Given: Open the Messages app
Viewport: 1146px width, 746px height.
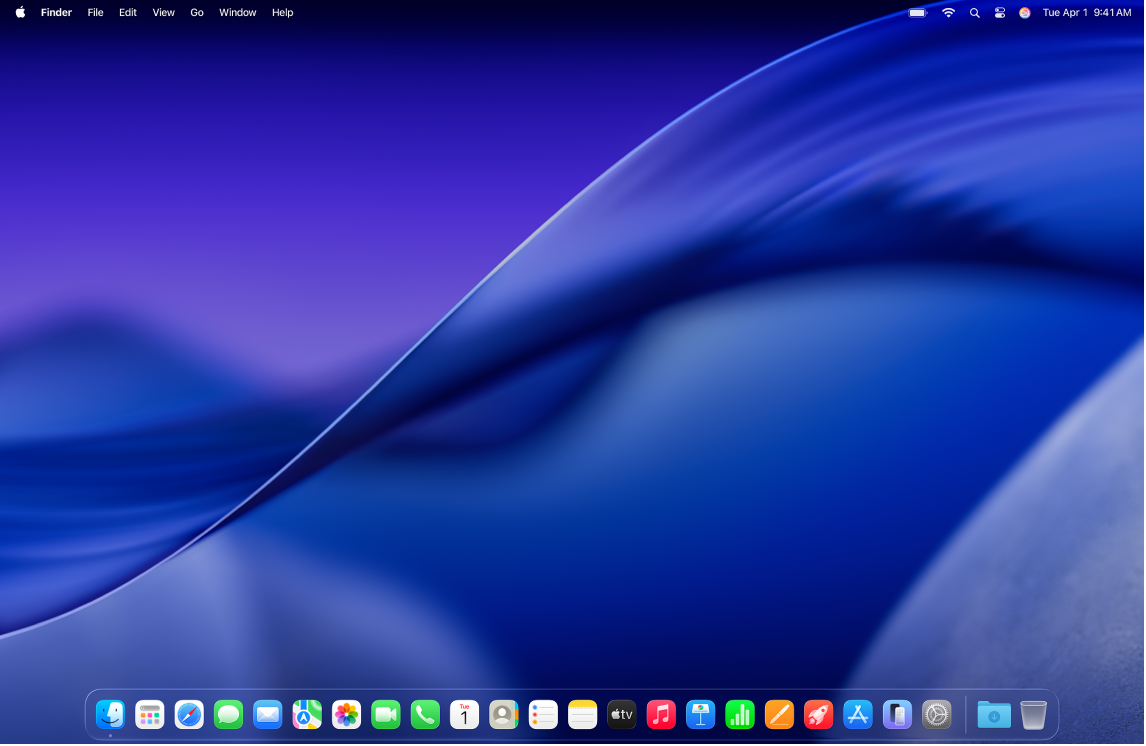Looking at the screenshot, I should tap(228, 714).
